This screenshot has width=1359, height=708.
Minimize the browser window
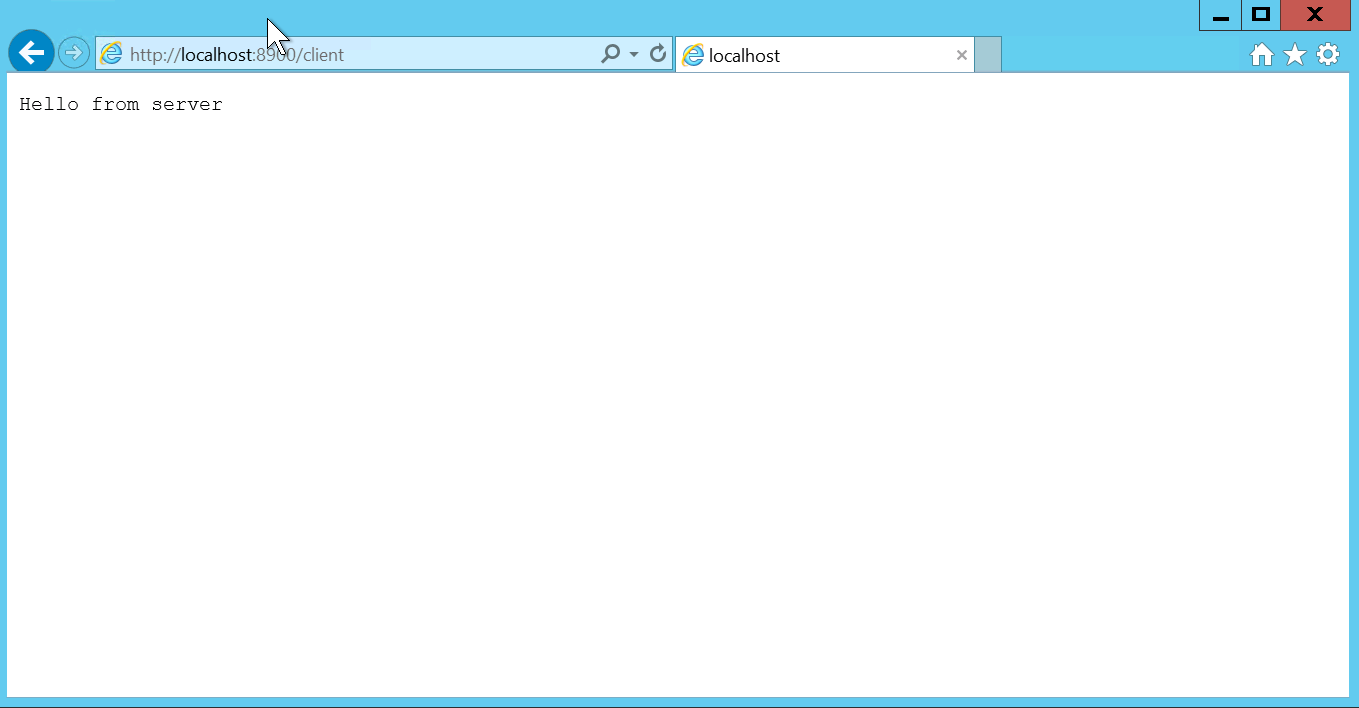[x=1220, y=15]
